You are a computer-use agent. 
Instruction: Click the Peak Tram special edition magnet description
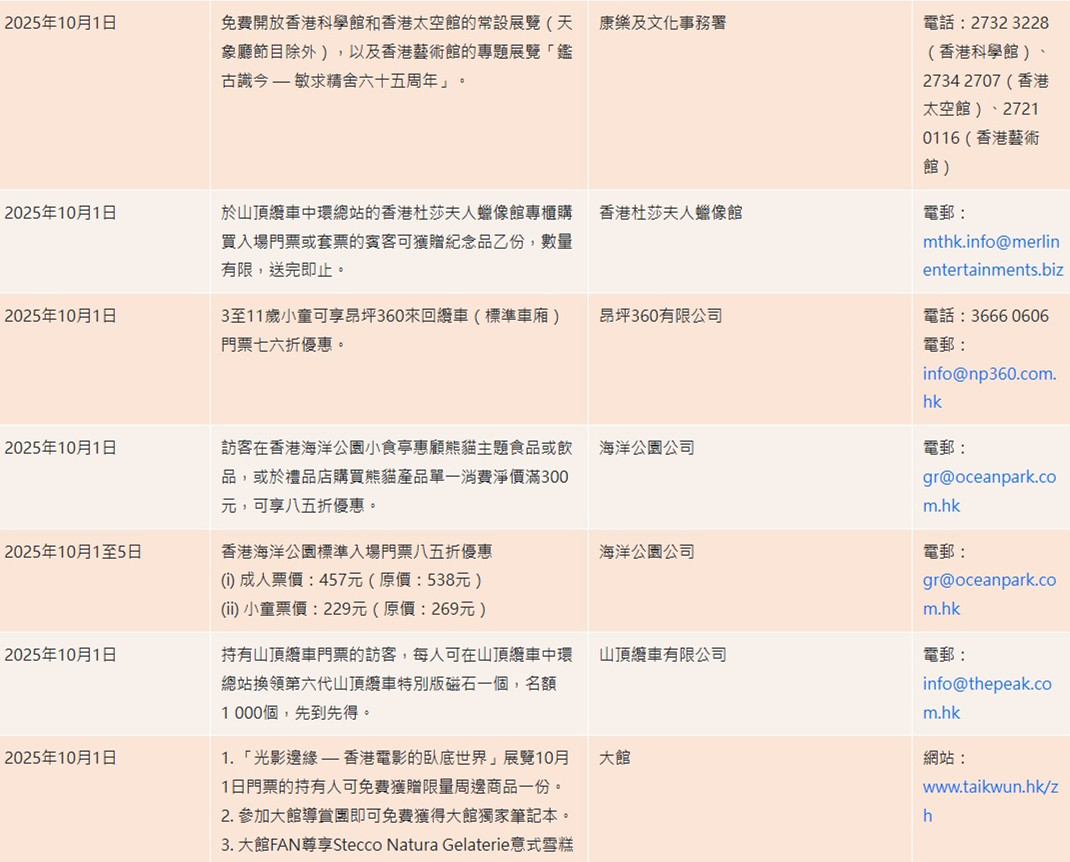(x=396, y=684)
